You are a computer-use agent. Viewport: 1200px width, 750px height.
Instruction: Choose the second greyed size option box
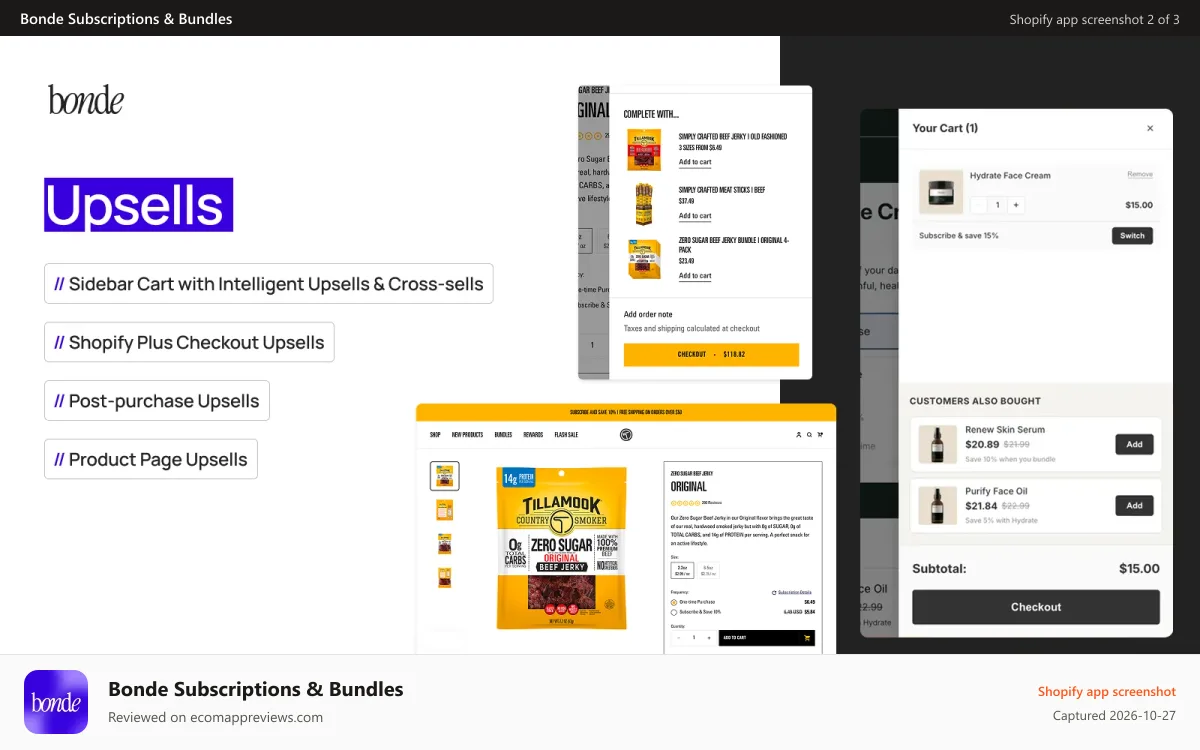[708, 570]
